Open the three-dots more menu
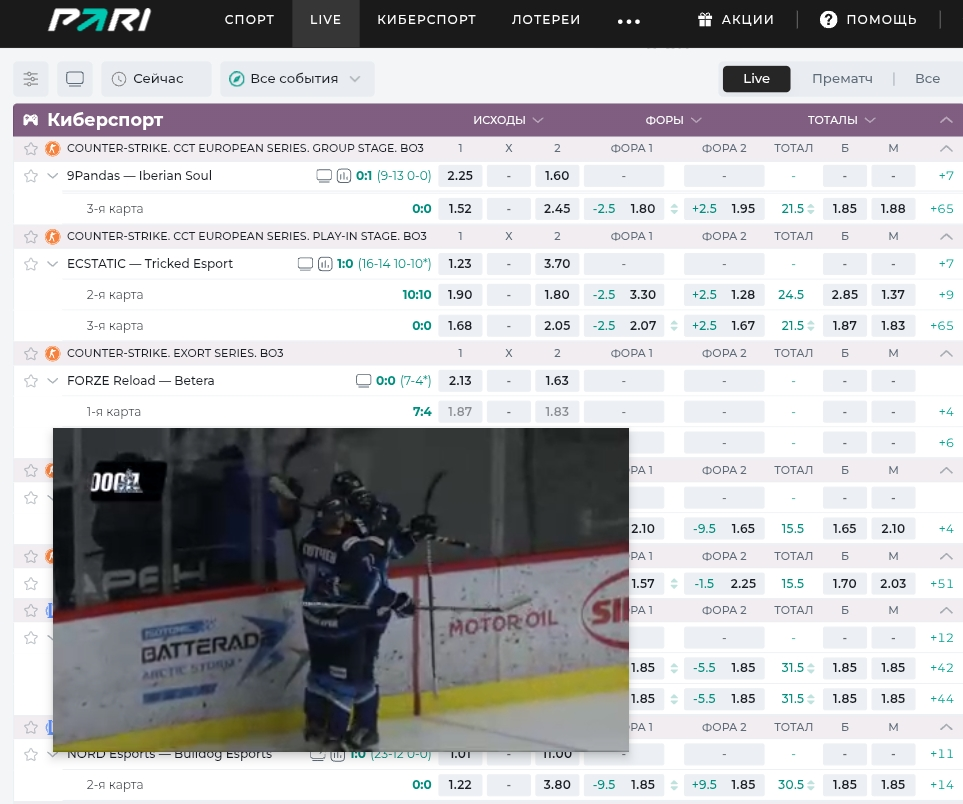 (629, 21)
